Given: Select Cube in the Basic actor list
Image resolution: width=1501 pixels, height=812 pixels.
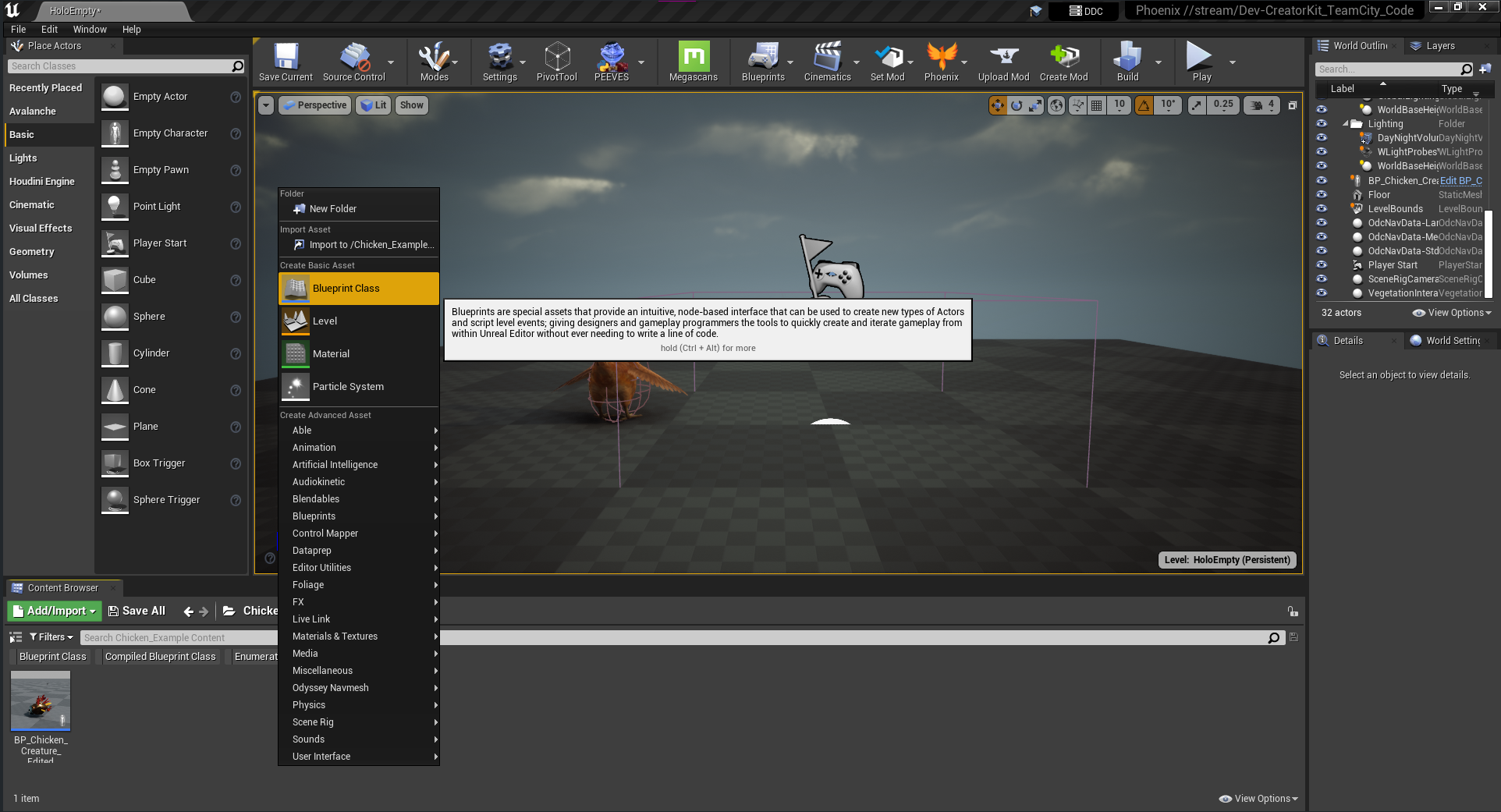Looking at the screenshot, I should pos(172,280).
